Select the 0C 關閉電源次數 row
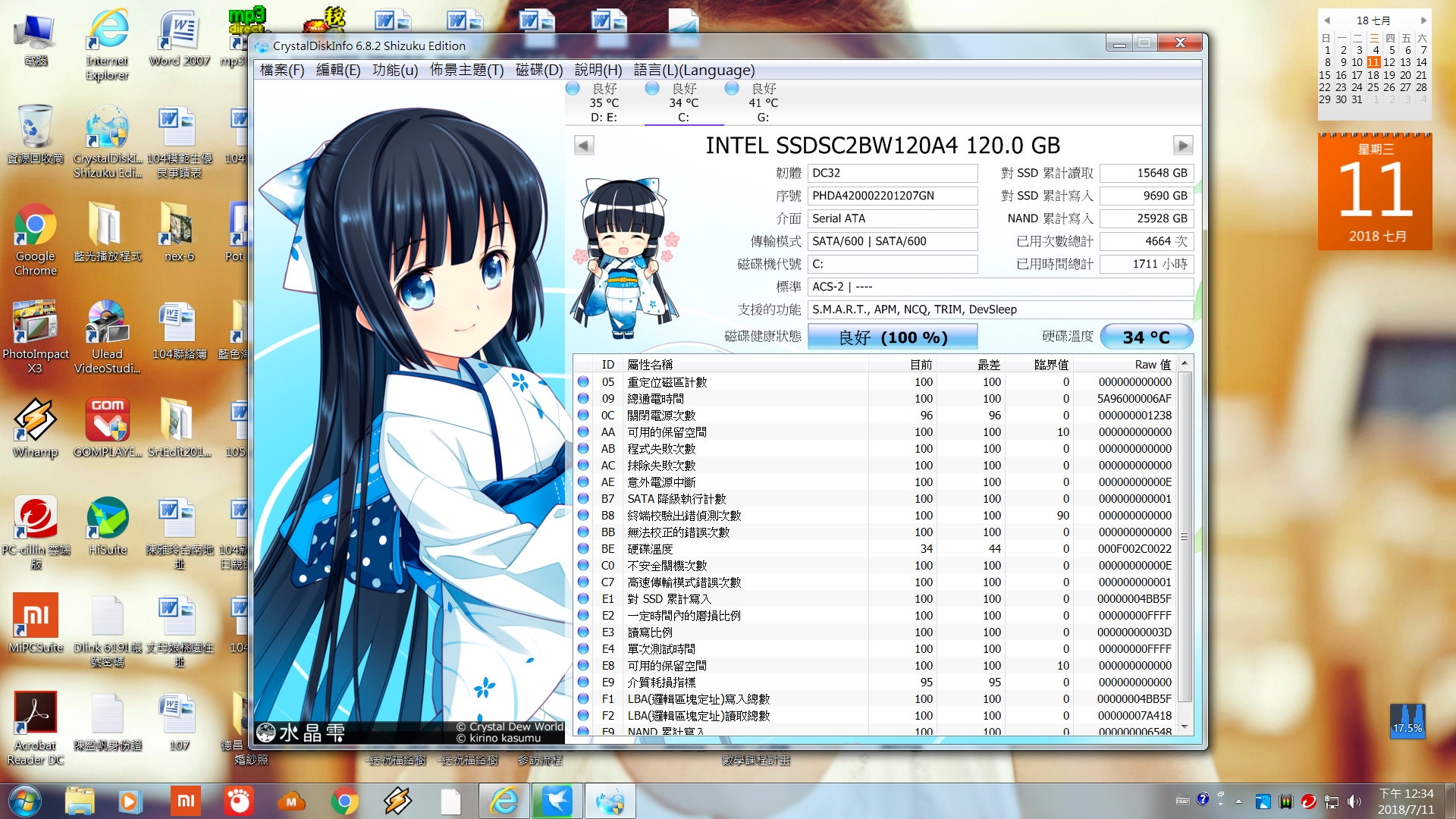Viewport: 1456px width, 819px height. pyautogui.click(x=874, y=415)
